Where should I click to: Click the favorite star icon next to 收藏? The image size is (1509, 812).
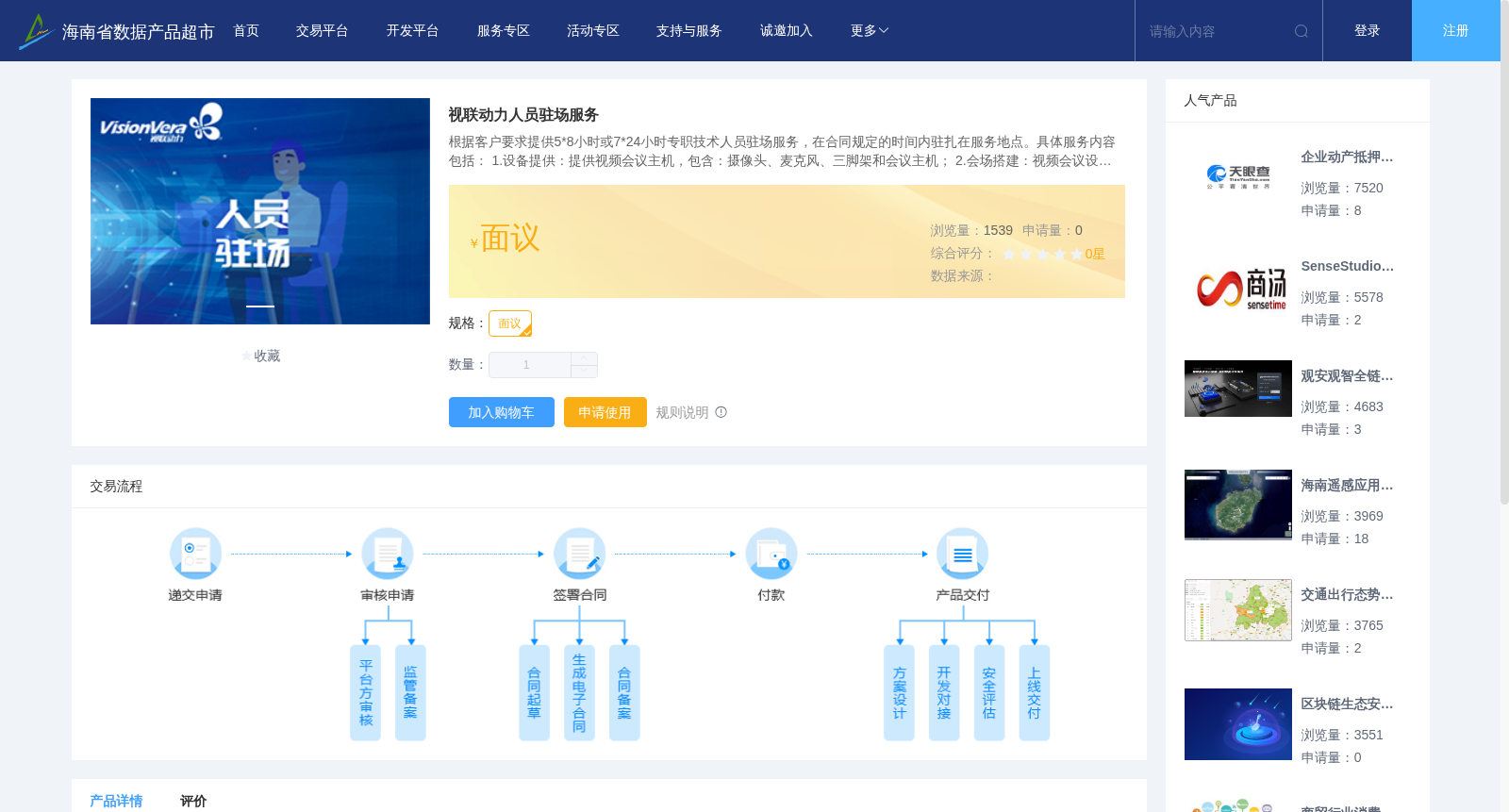pos(246,356)
